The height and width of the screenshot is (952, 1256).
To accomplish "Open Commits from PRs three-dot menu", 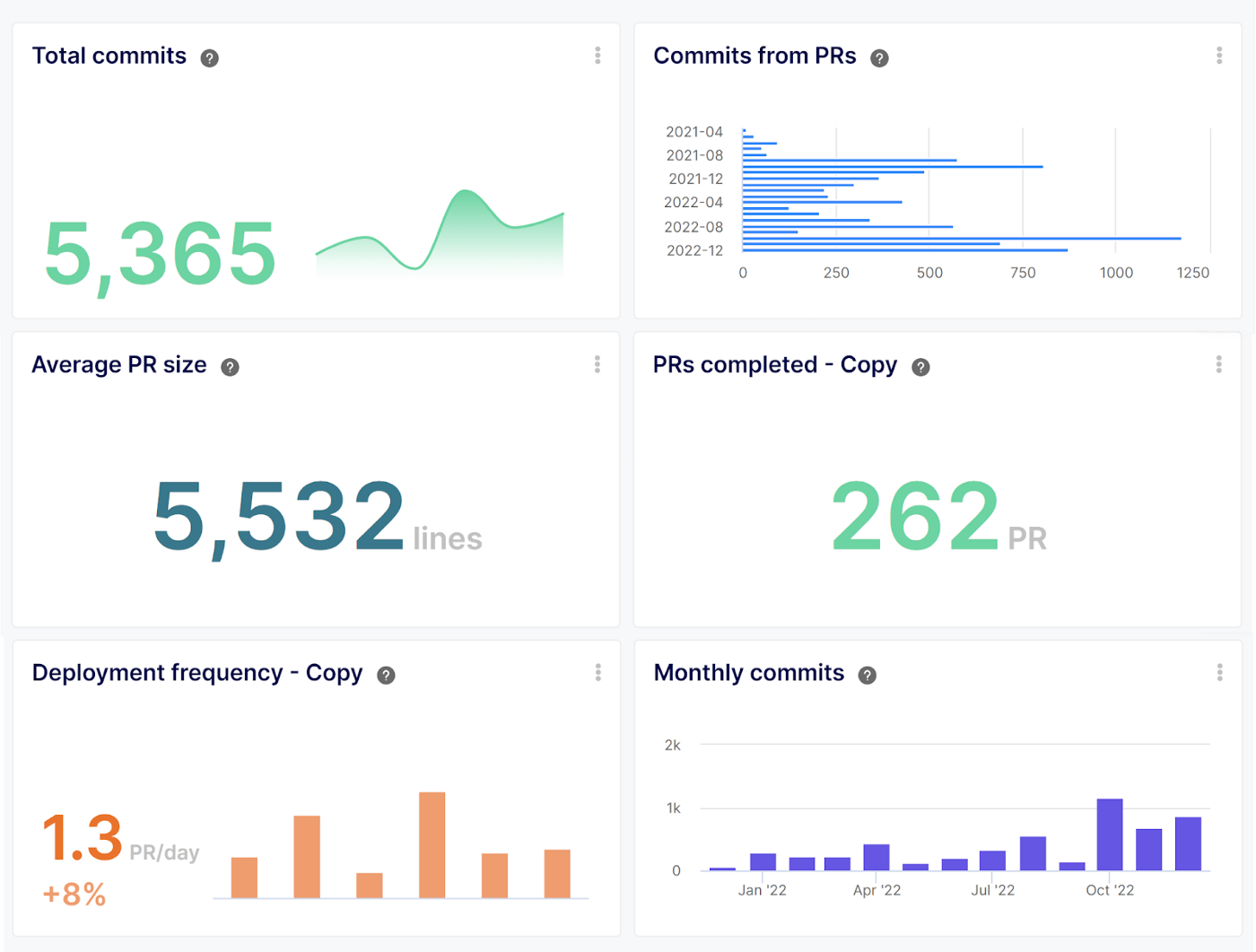I will [x=1219, y=56].
